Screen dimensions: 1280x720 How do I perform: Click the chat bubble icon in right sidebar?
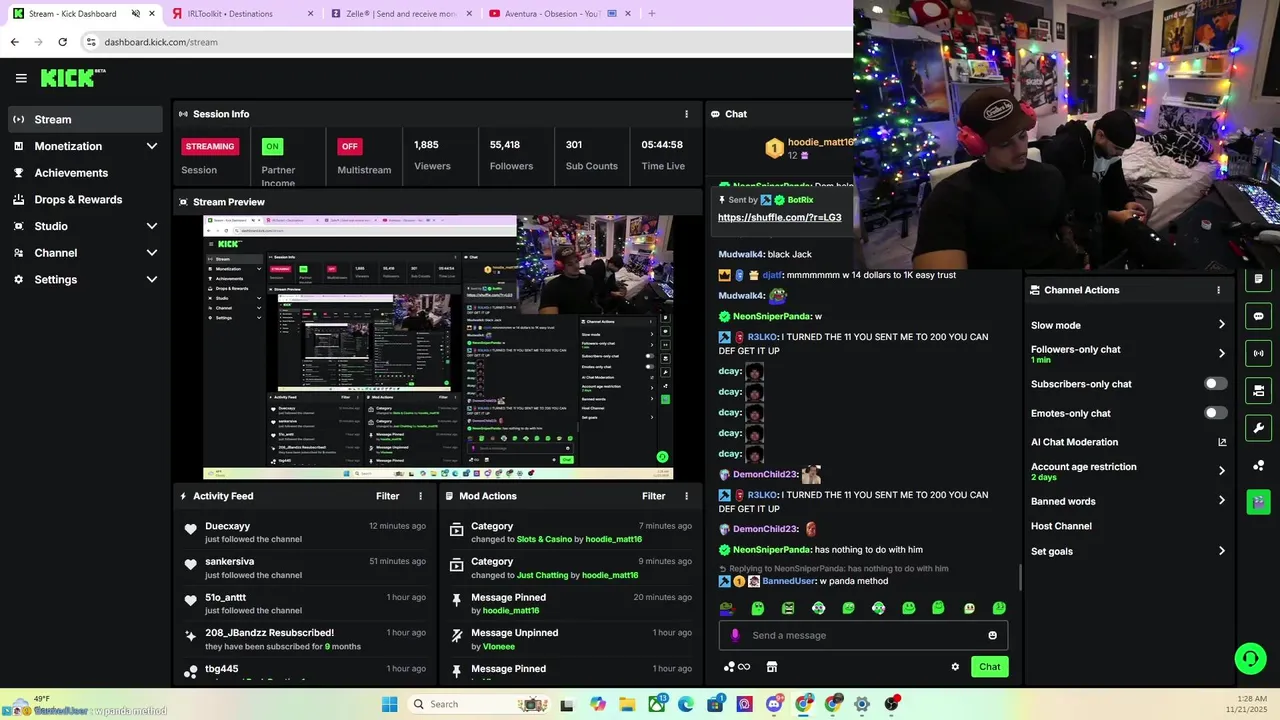tap(1258, 316)
